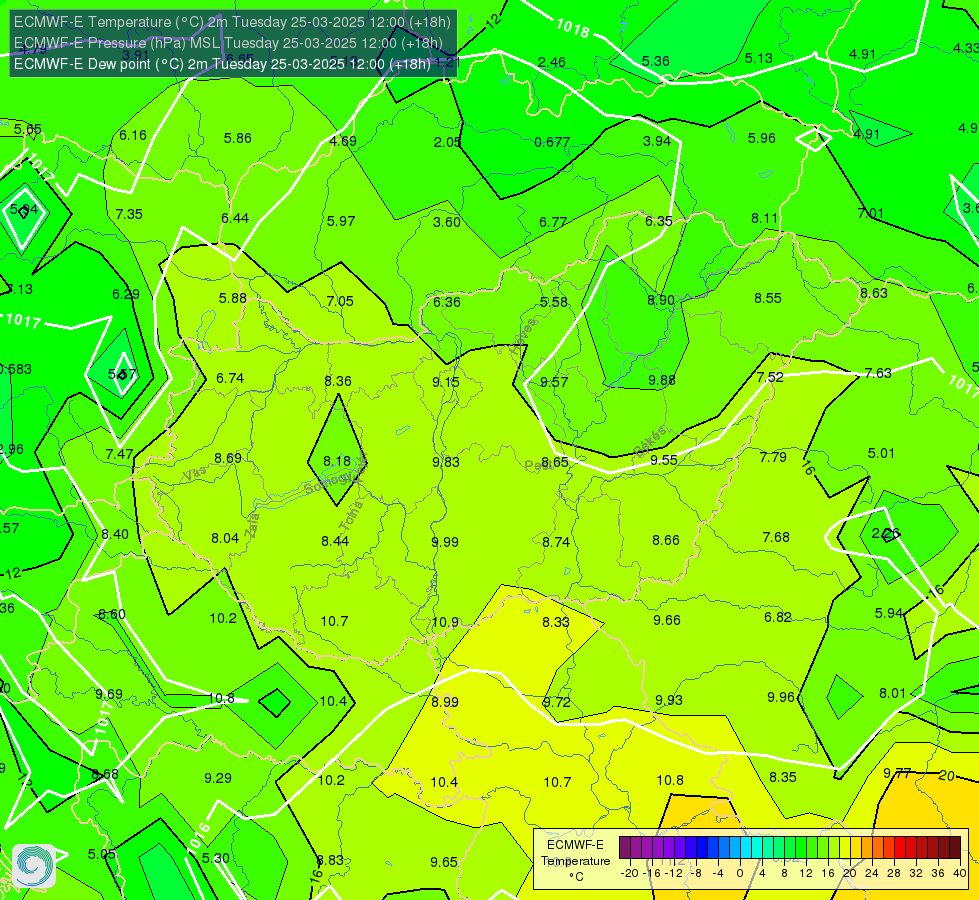Click the 2.46 dew point value

point(552,62)
